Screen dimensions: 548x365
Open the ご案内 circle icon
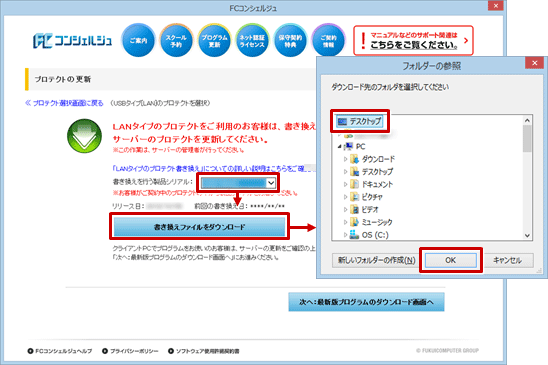click(138, 41)
